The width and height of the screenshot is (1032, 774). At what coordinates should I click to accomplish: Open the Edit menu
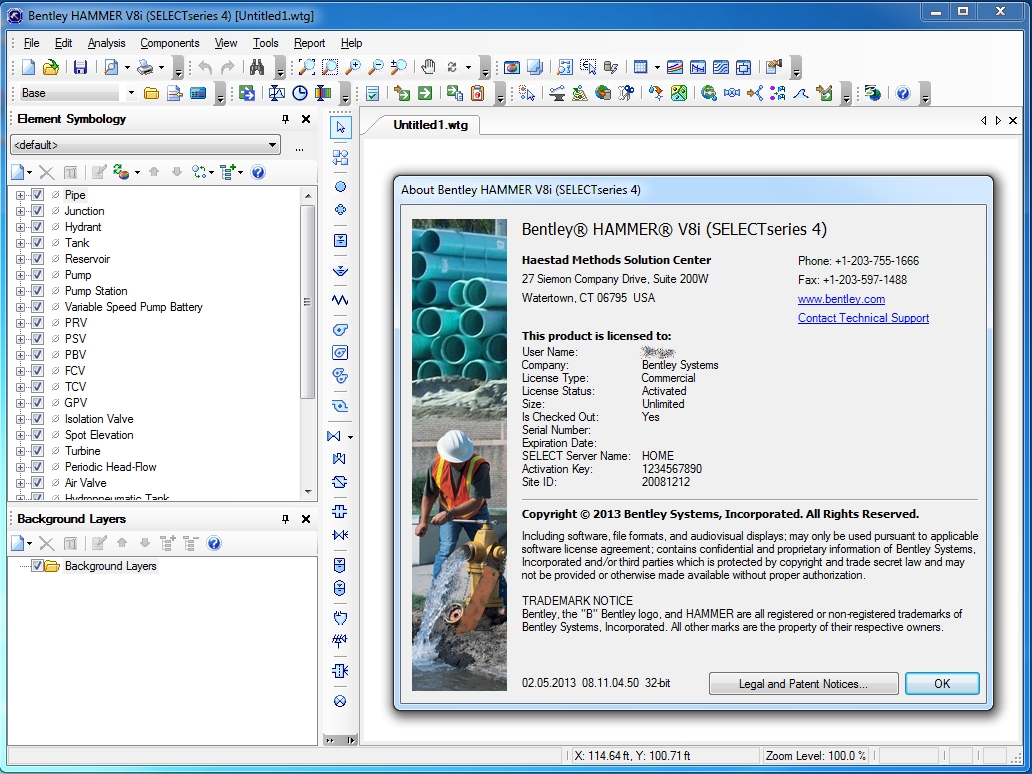[63, 43]
